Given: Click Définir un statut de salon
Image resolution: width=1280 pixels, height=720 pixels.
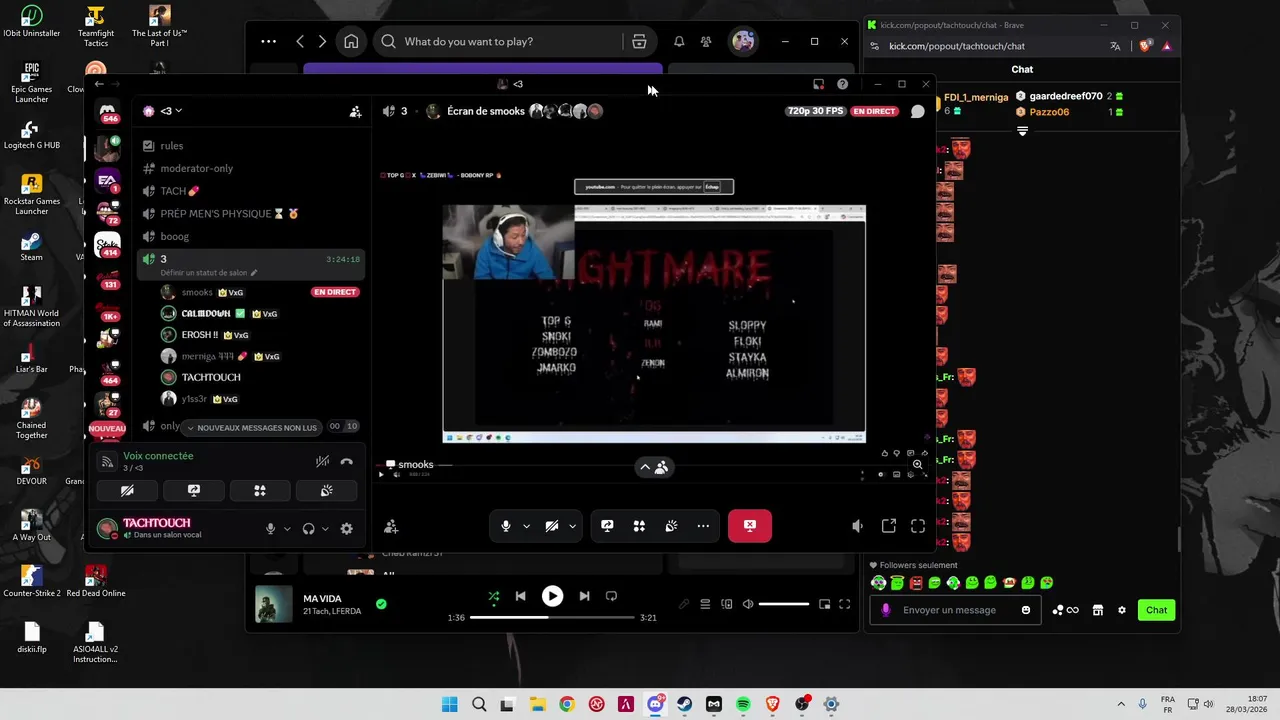Looking at the screenshot, I should [x=208, y=272].
